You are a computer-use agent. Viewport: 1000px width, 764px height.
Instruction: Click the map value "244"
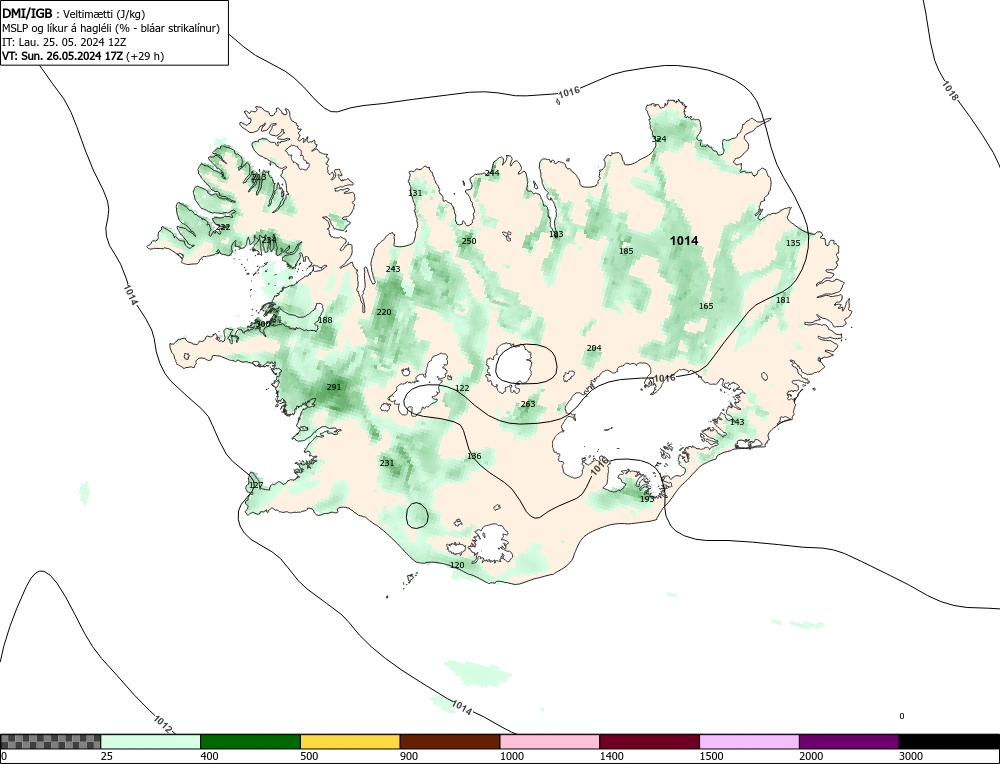(x=492, y=173)
